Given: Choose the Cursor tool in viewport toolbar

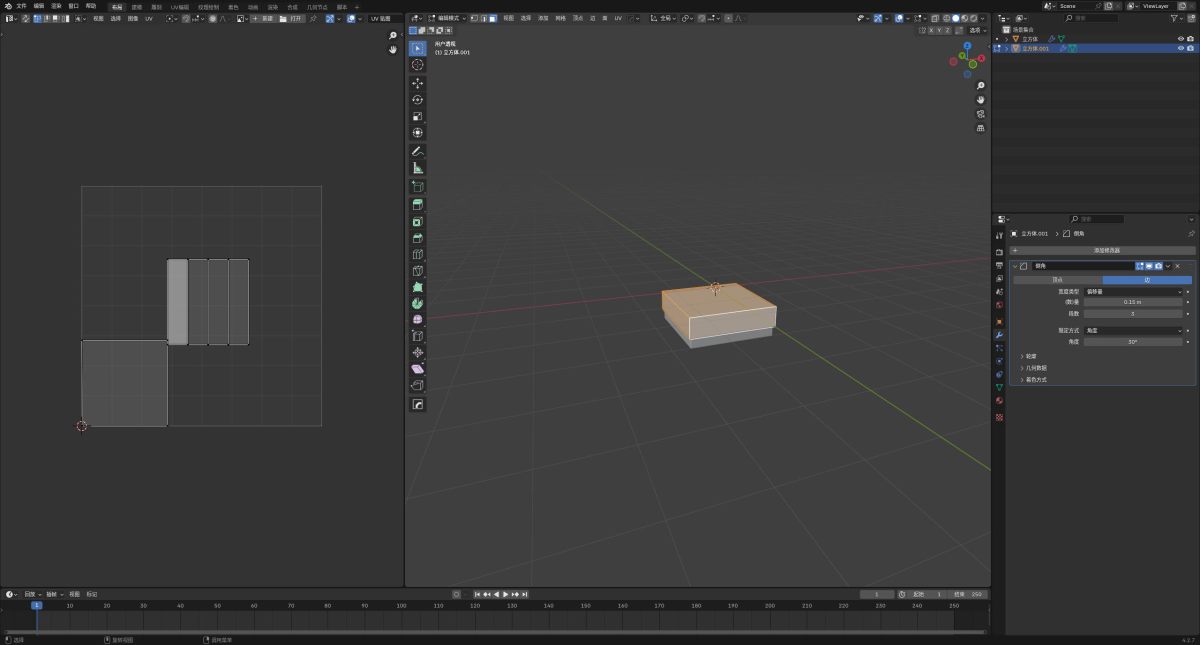Looking at the screenshot, I should coord(417,65).
